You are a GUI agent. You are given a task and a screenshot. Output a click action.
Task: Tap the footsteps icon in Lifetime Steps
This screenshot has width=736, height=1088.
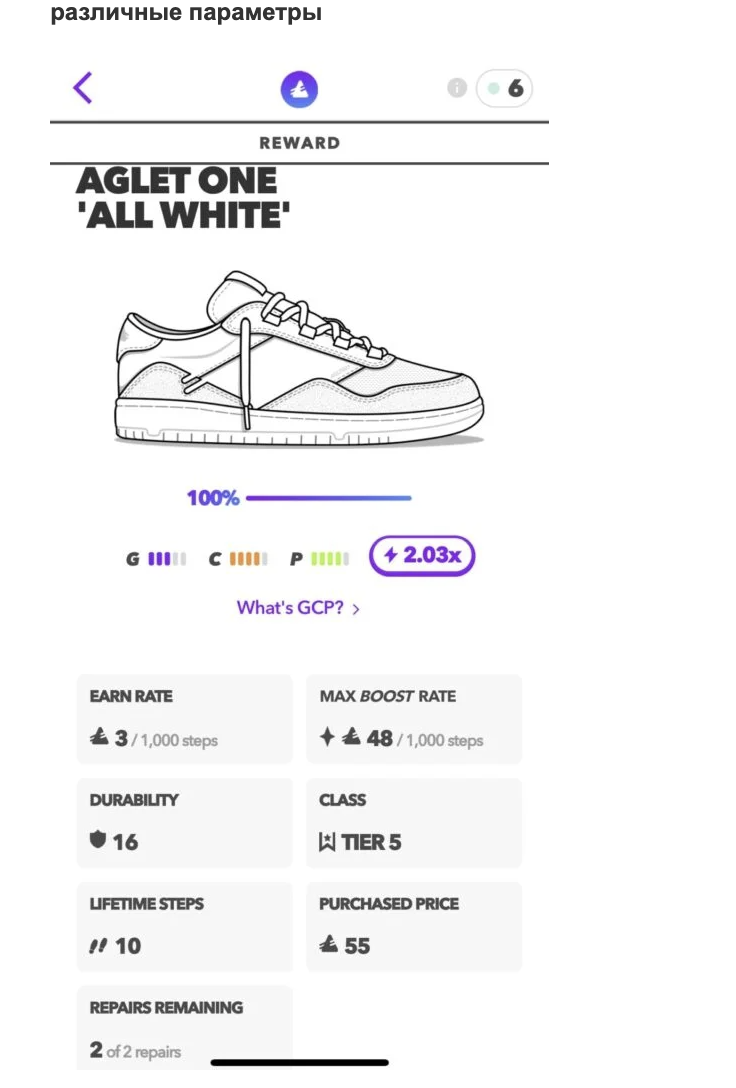[x=98, y=945]
